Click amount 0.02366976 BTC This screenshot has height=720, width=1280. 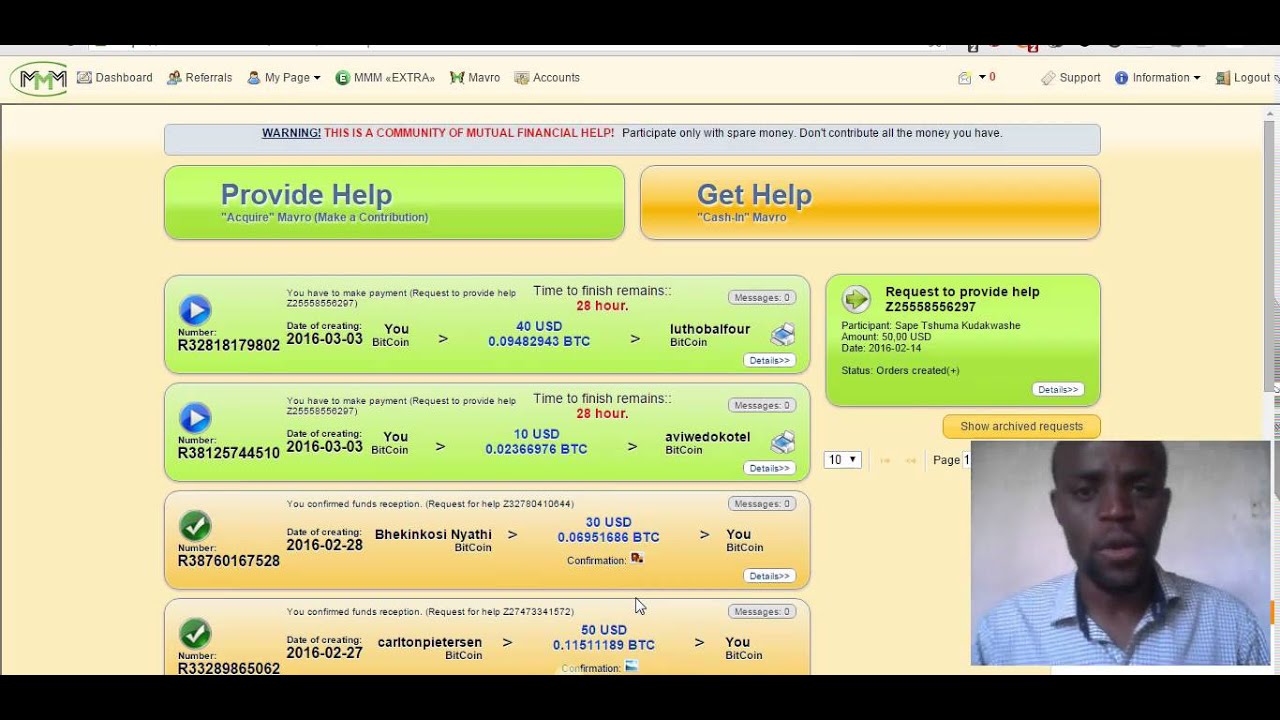point(536,450)
